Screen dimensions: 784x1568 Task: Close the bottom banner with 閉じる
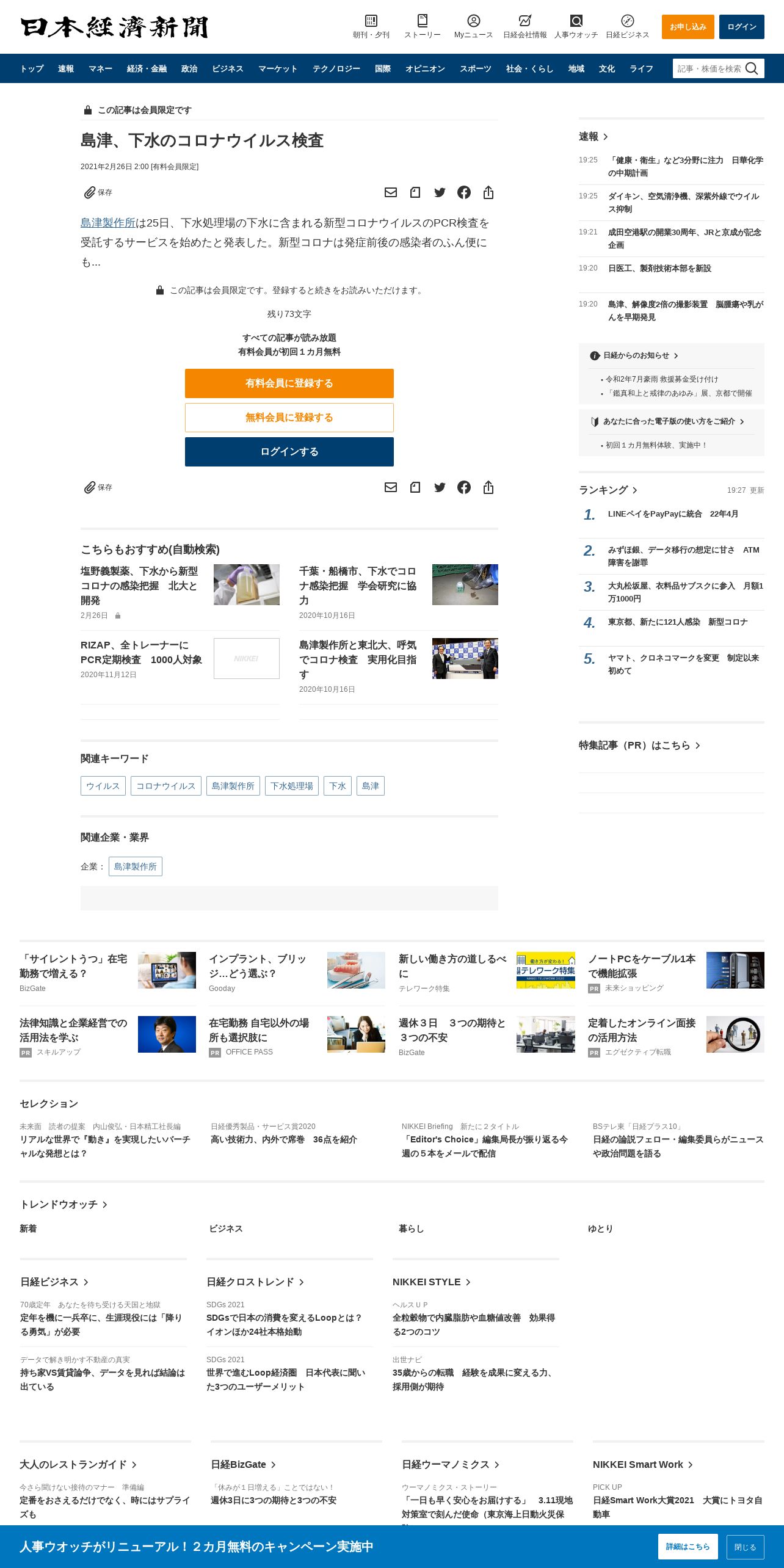746,1547
